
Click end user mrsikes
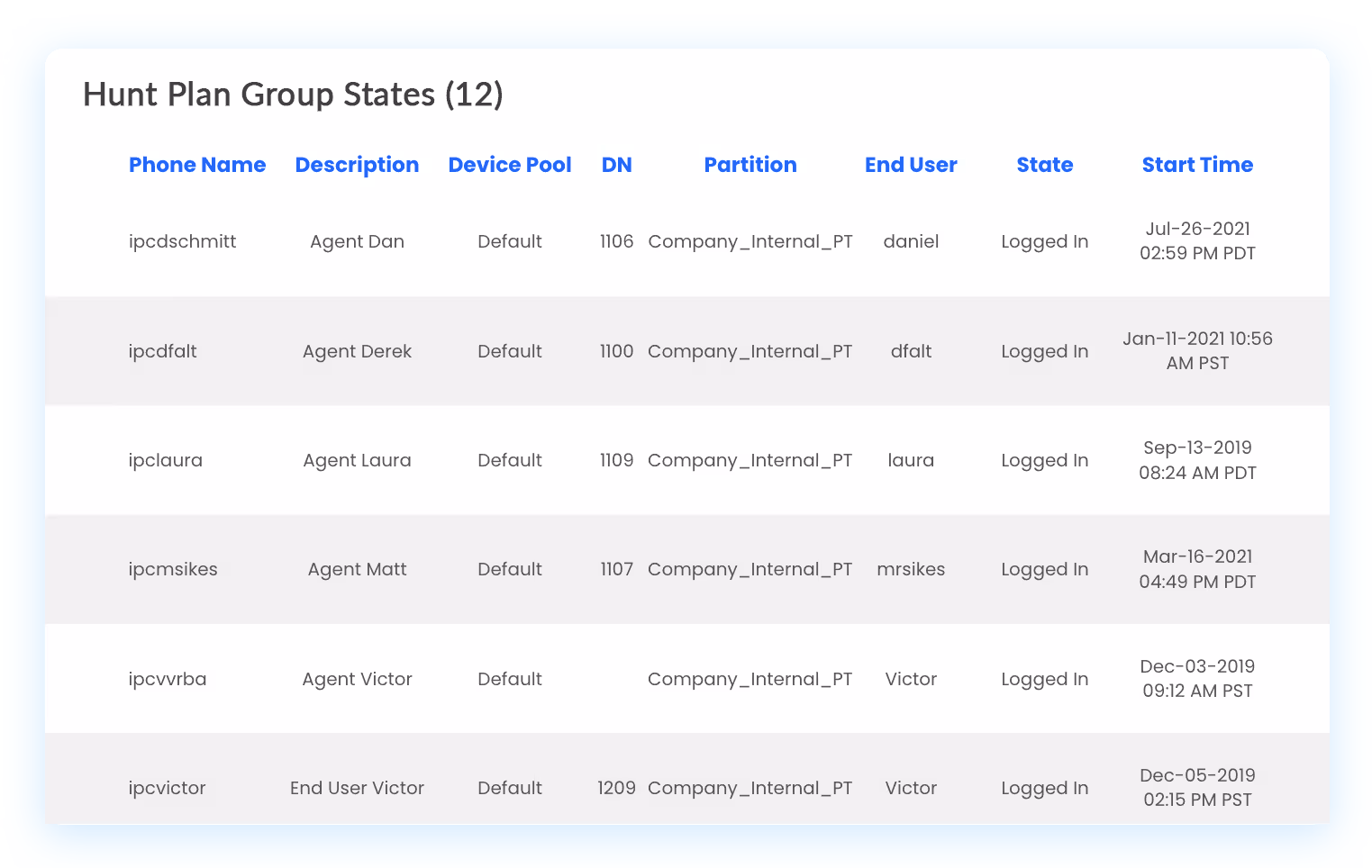tap(911, 569)
